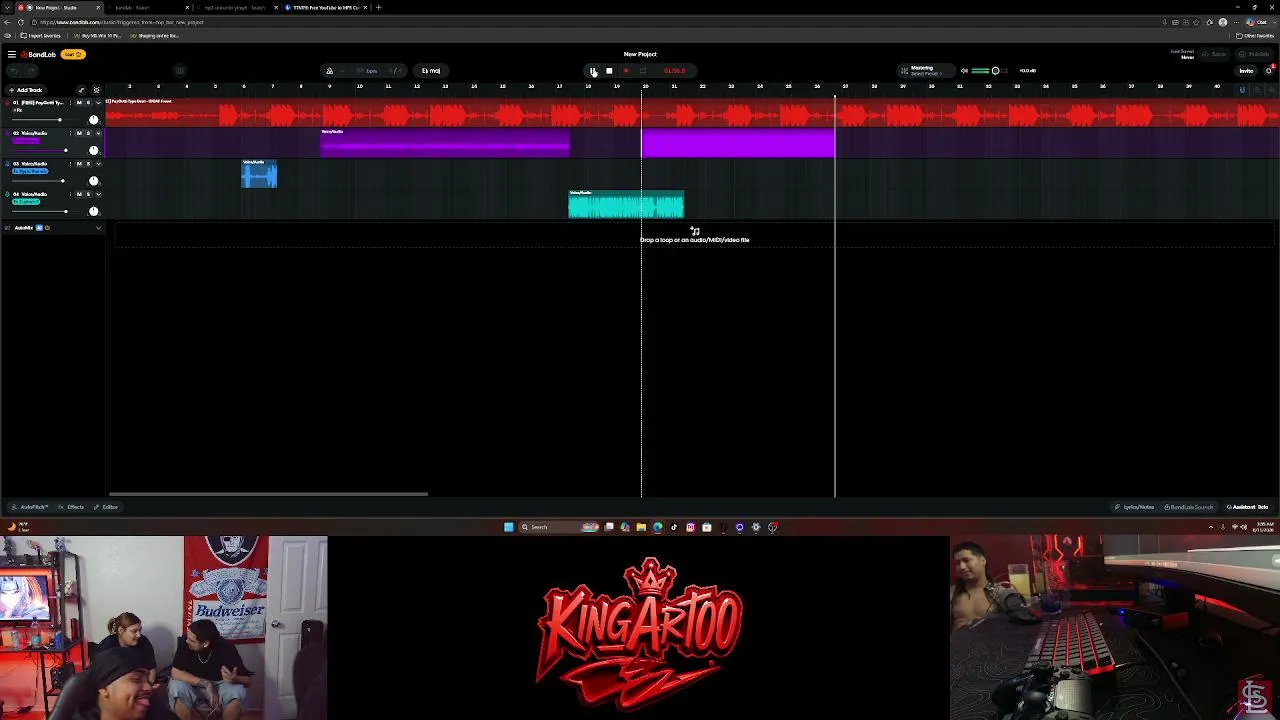Solo track 03 Voice/Audio
Viewport: 1280px width, 720px height.
pos(88,163)
